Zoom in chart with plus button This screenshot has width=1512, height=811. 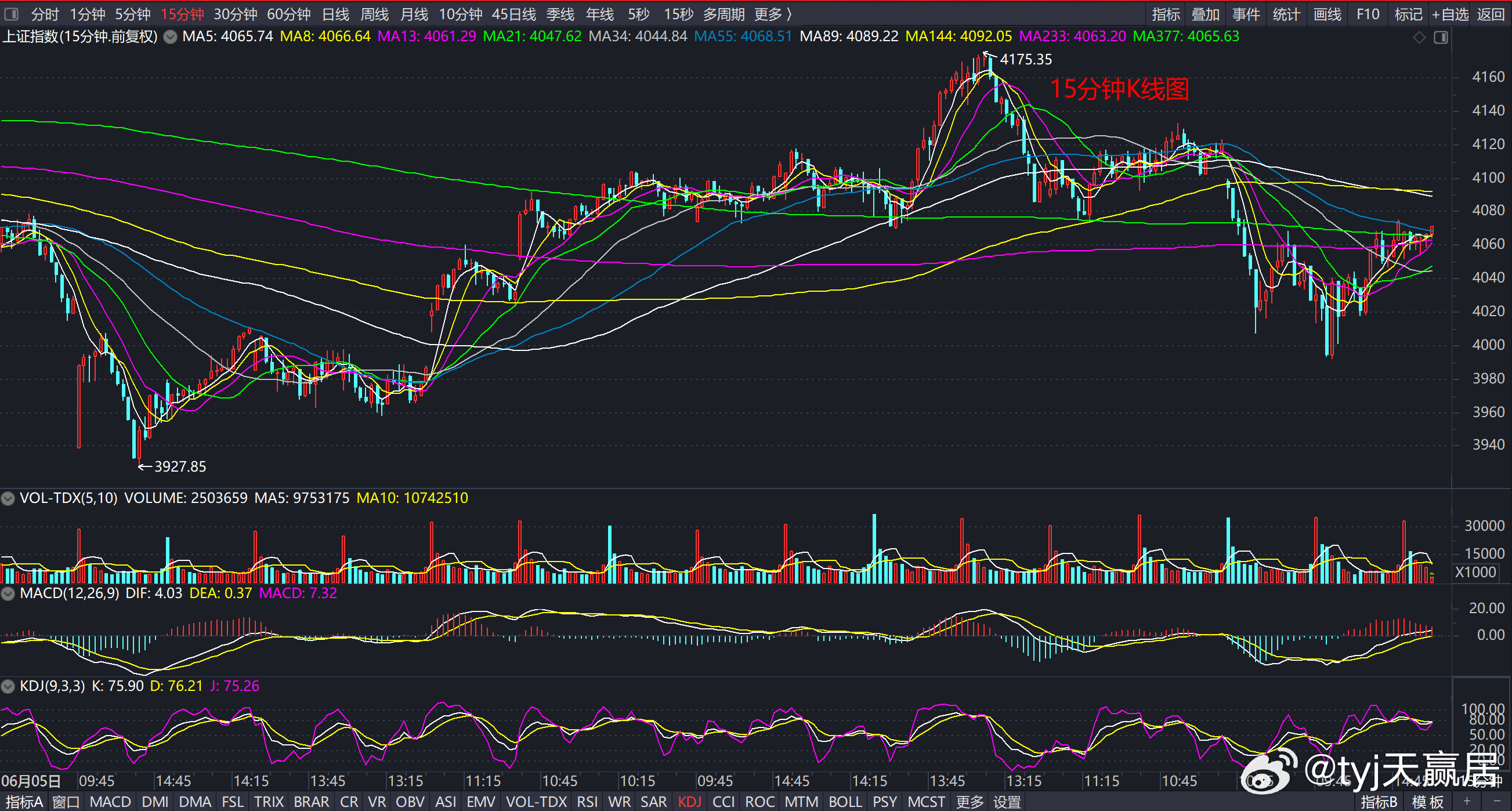tap(1467, 802)
